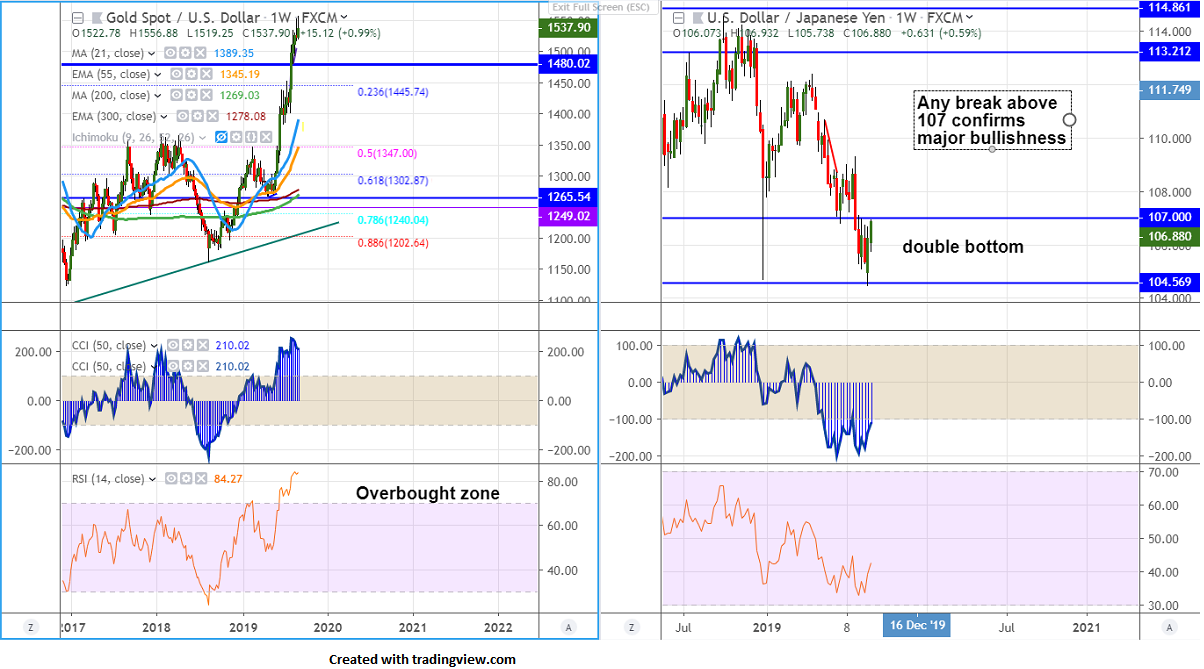Open Ichimoku indicator settings gear
The height and width of the screenshot is (669, 1204).
pyautogui.click(x=236, y=137)
